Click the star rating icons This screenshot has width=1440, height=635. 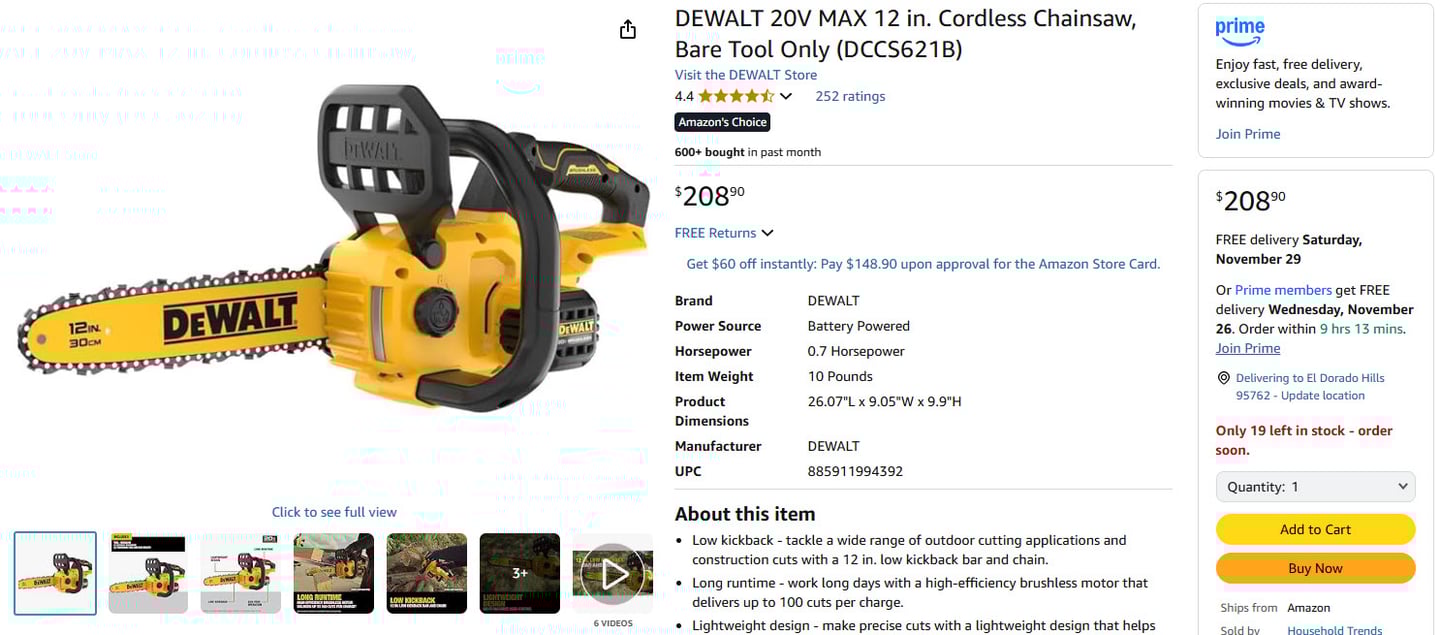[x=736, y=96]
